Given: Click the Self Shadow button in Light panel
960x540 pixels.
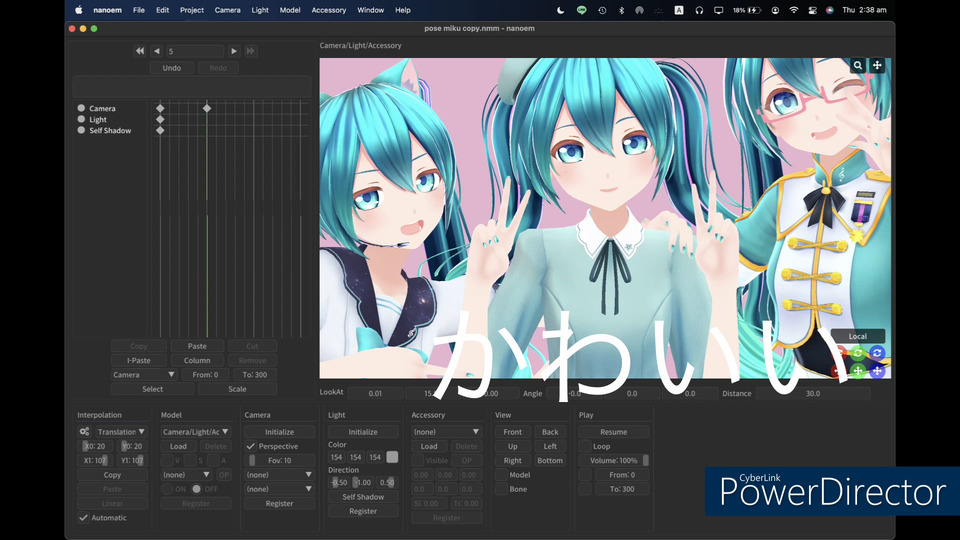Looking at the screenshot, I should coord(363,497).
